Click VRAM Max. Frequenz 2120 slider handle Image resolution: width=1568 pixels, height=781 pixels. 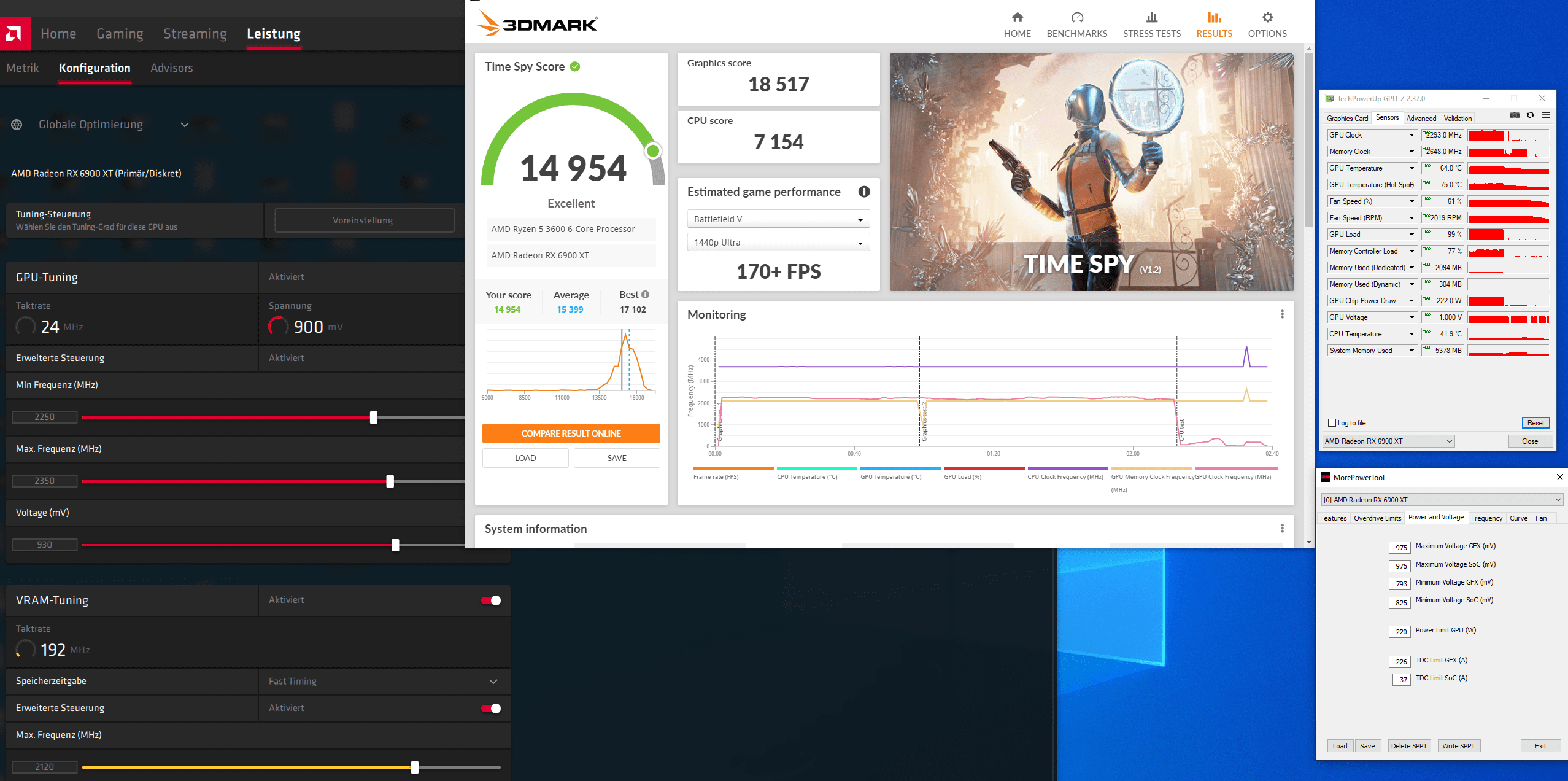(415, 767)
